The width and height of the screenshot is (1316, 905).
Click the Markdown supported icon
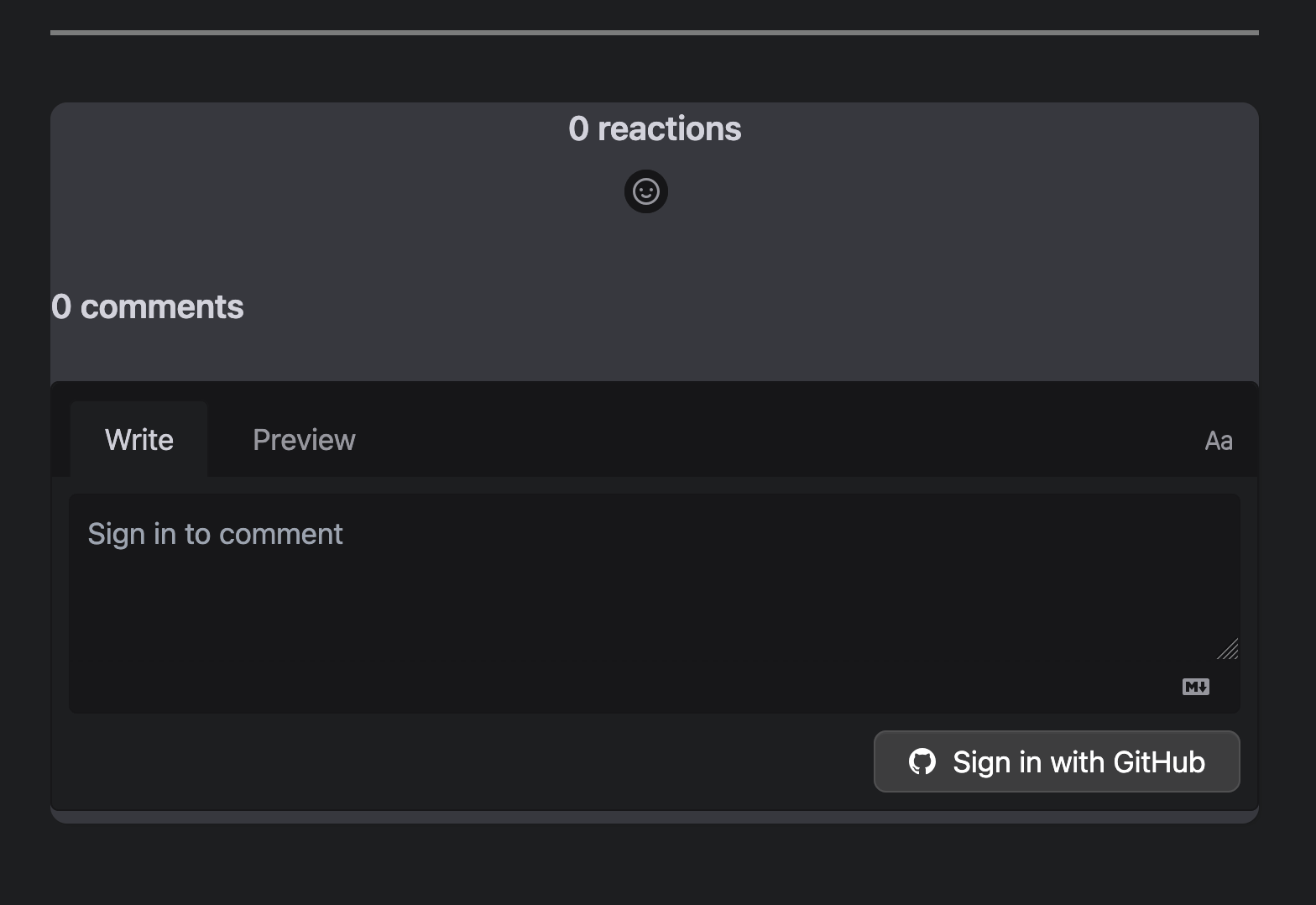click(1195, 687)
